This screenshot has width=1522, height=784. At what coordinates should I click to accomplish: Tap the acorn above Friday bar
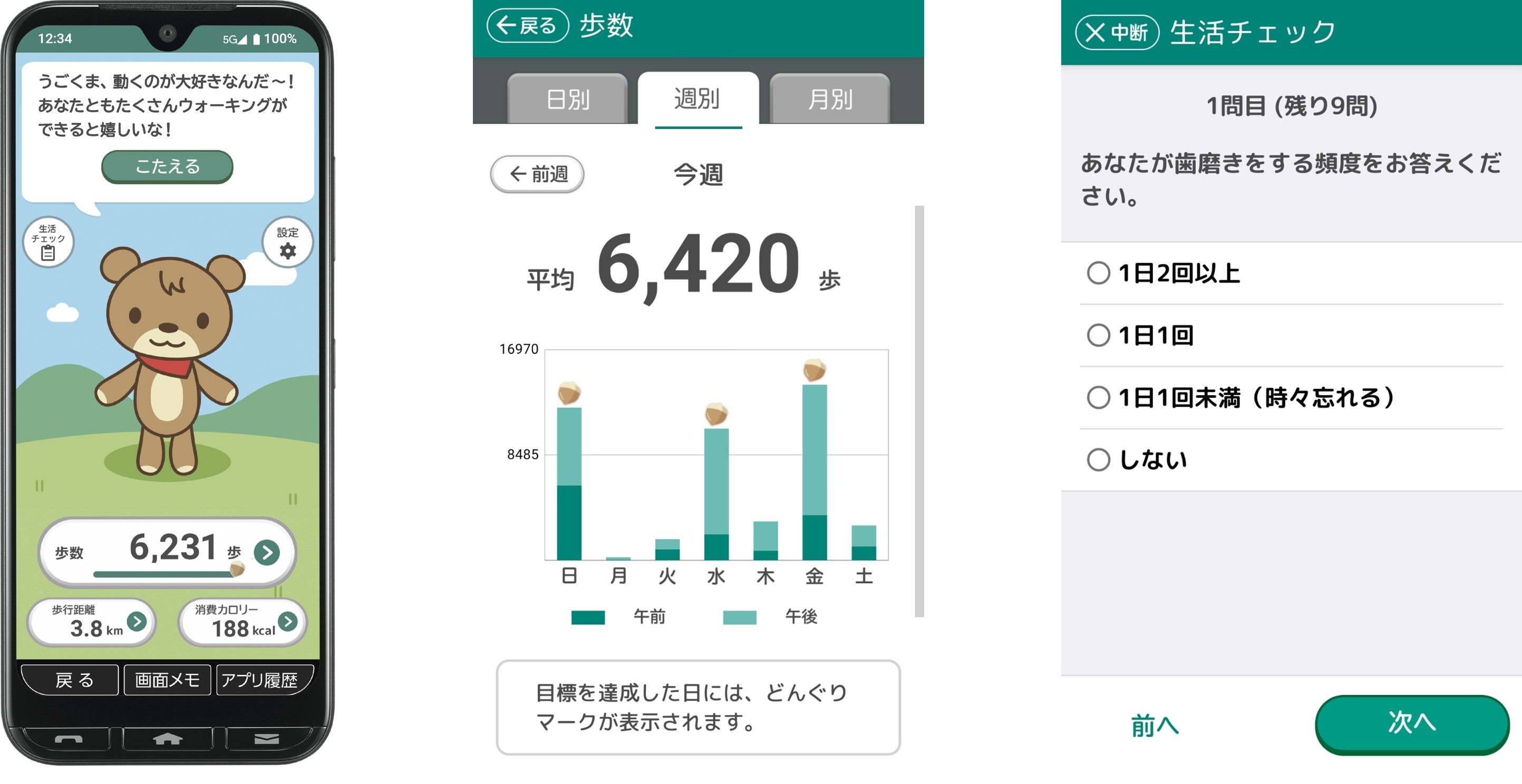point(814,370)
